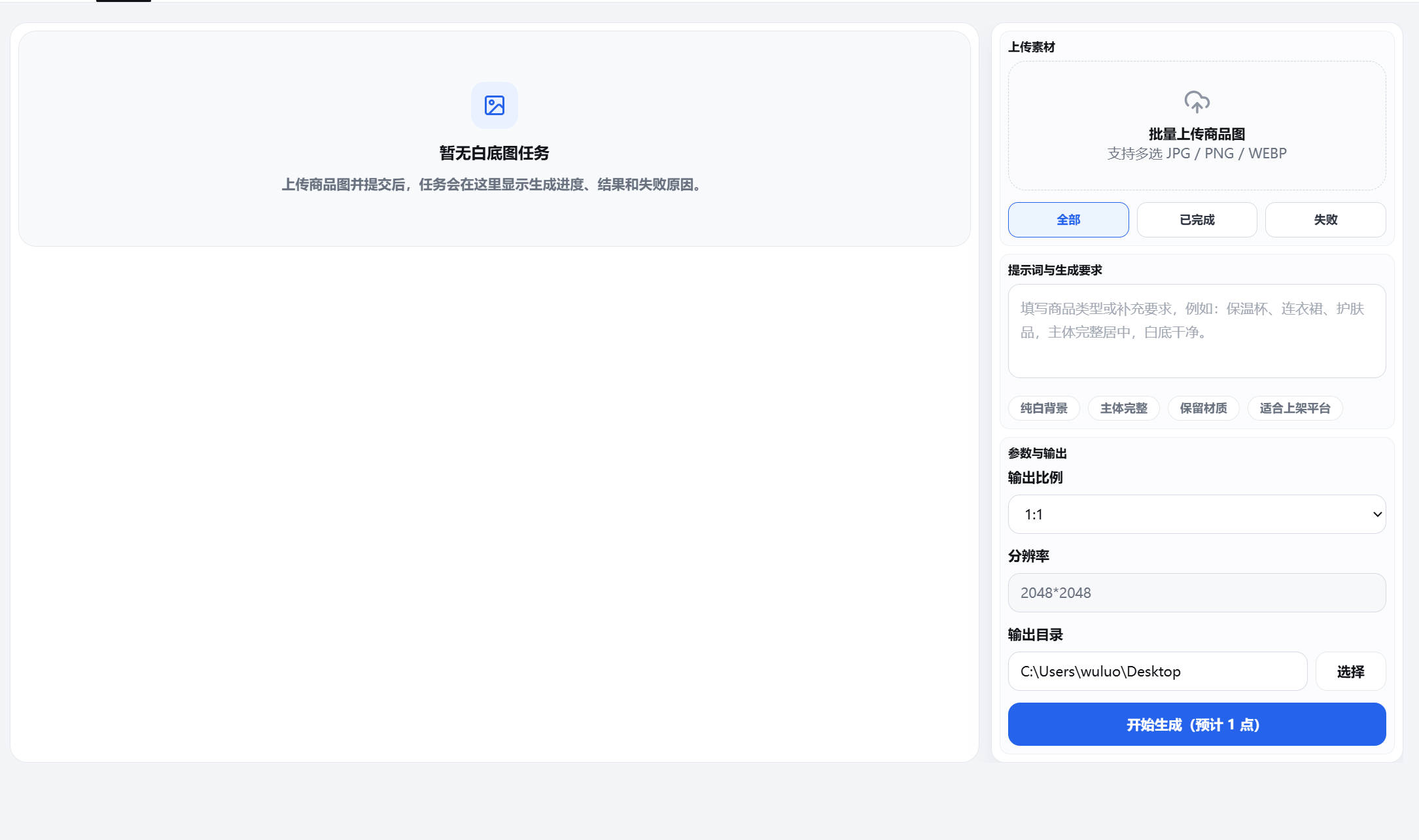Click the 输出比例 label
The height and width of the screenshot is (840, 1419).
coord(1036,478)
